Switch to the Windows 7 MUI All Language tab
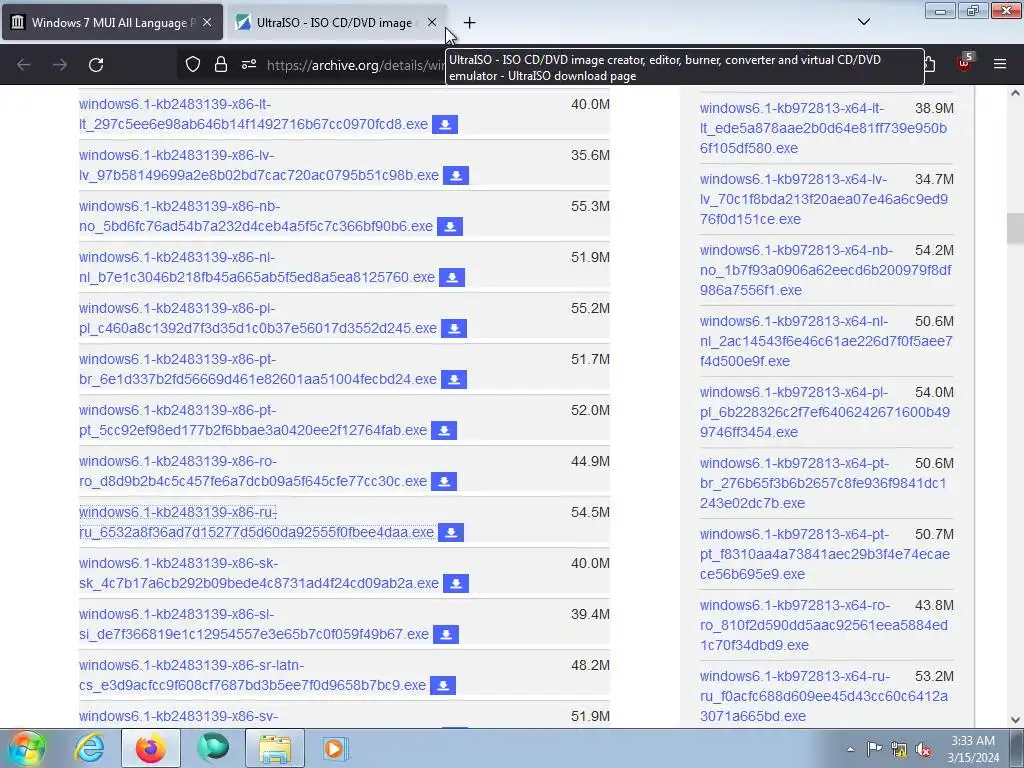Image resolution: width=1024 pixels, height=768 pixels. [112, 22]
